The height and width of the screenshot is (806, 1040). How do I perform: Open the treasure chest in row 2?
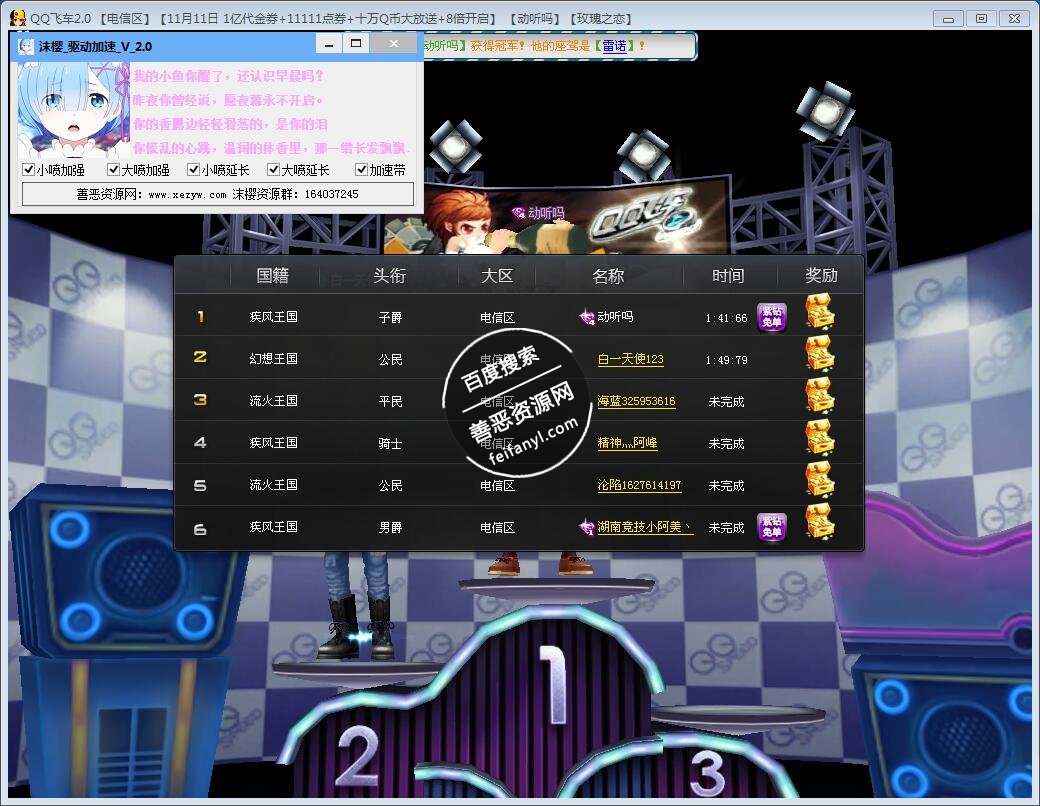click(x=819, y=355)
